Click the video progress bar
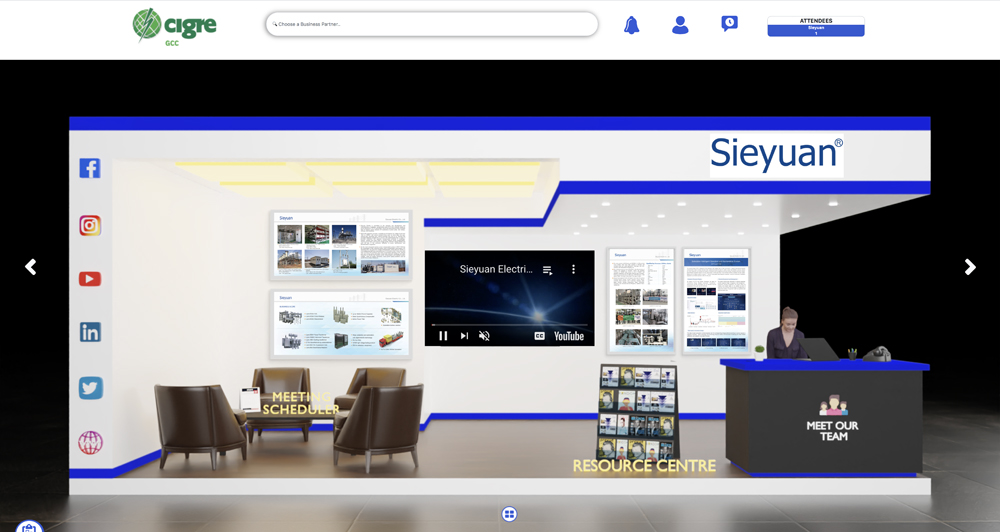The width and height of the screenshot is (1000, 532). (509, 325)
